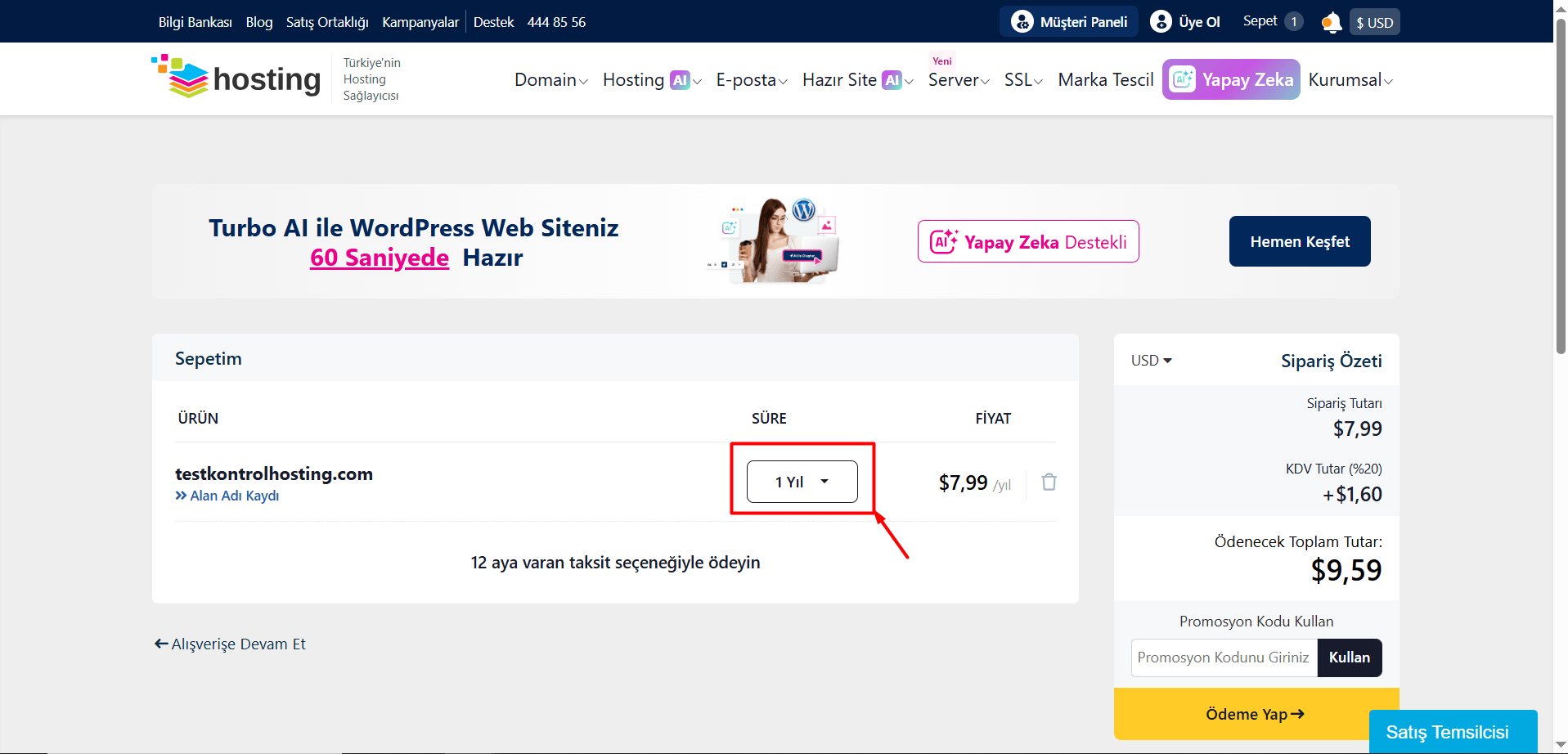Click the Hemen Keşfet button
This screenshot has width=1568, height=754.
[x=1300, y=241]
